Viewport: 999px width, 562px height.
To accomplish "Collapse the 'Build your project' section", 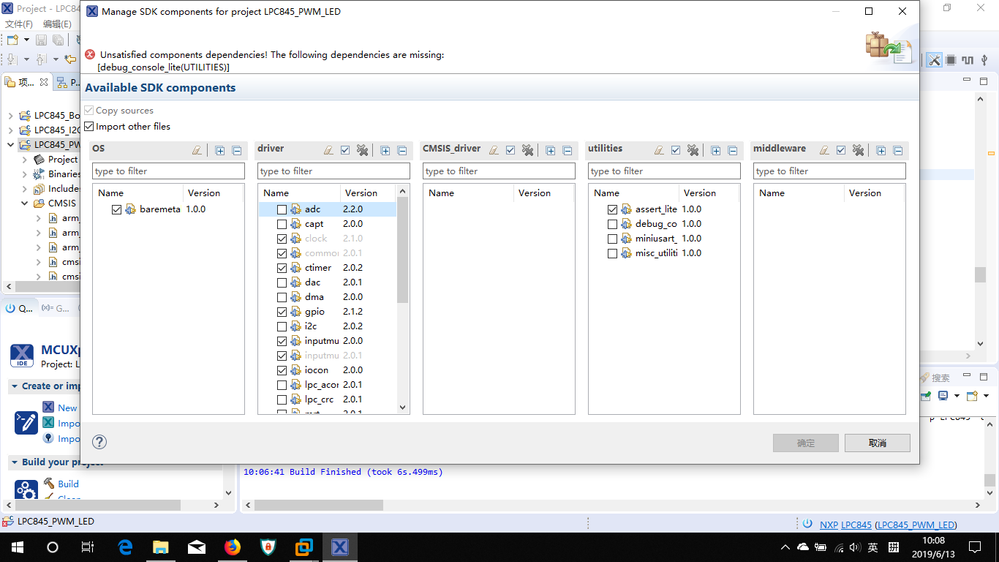I will tap(14, 462).
